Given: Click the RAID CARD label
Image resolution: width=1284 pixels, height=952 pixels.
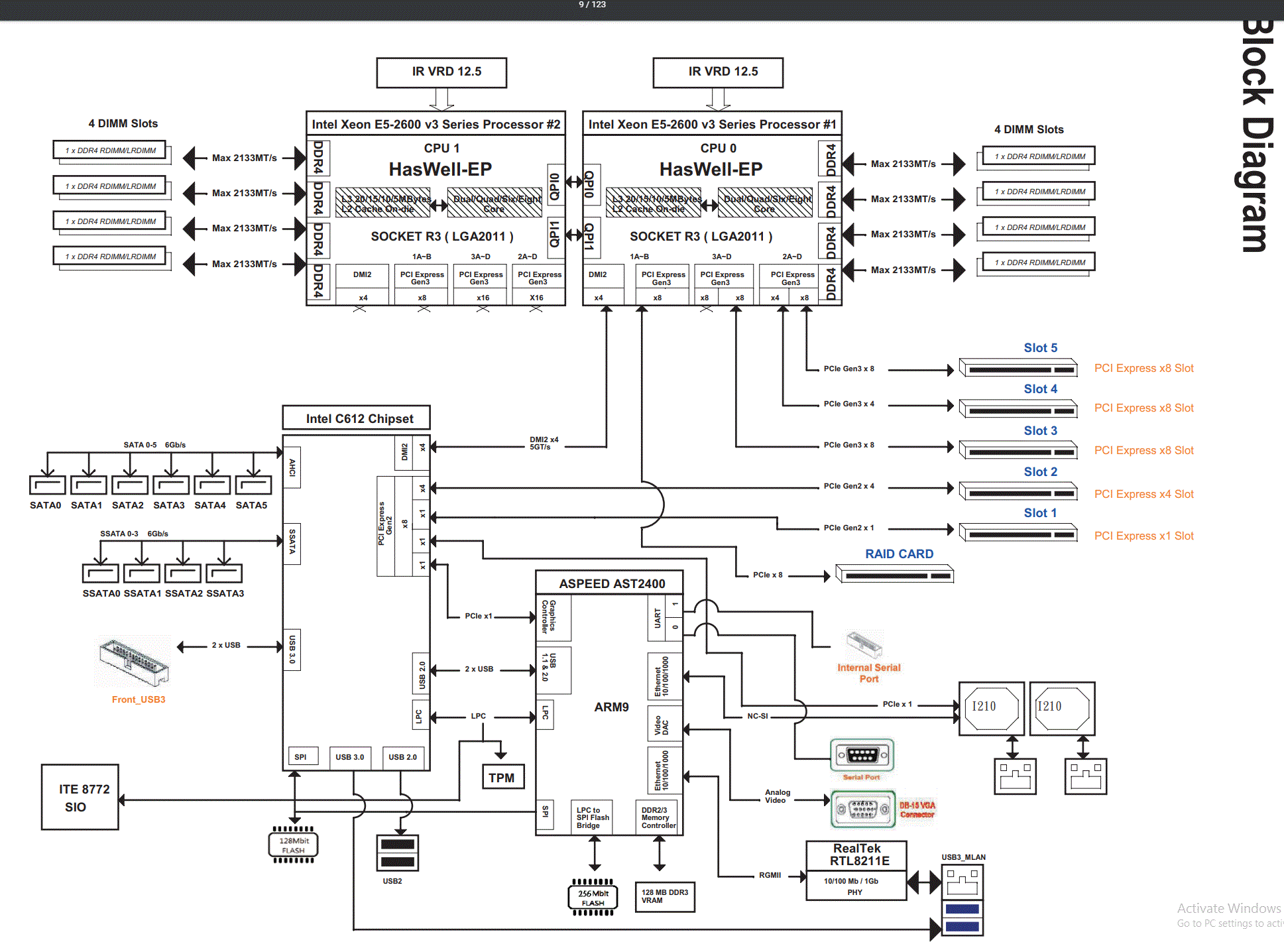Looking at the screenshot, I should (x=899, y=554).
